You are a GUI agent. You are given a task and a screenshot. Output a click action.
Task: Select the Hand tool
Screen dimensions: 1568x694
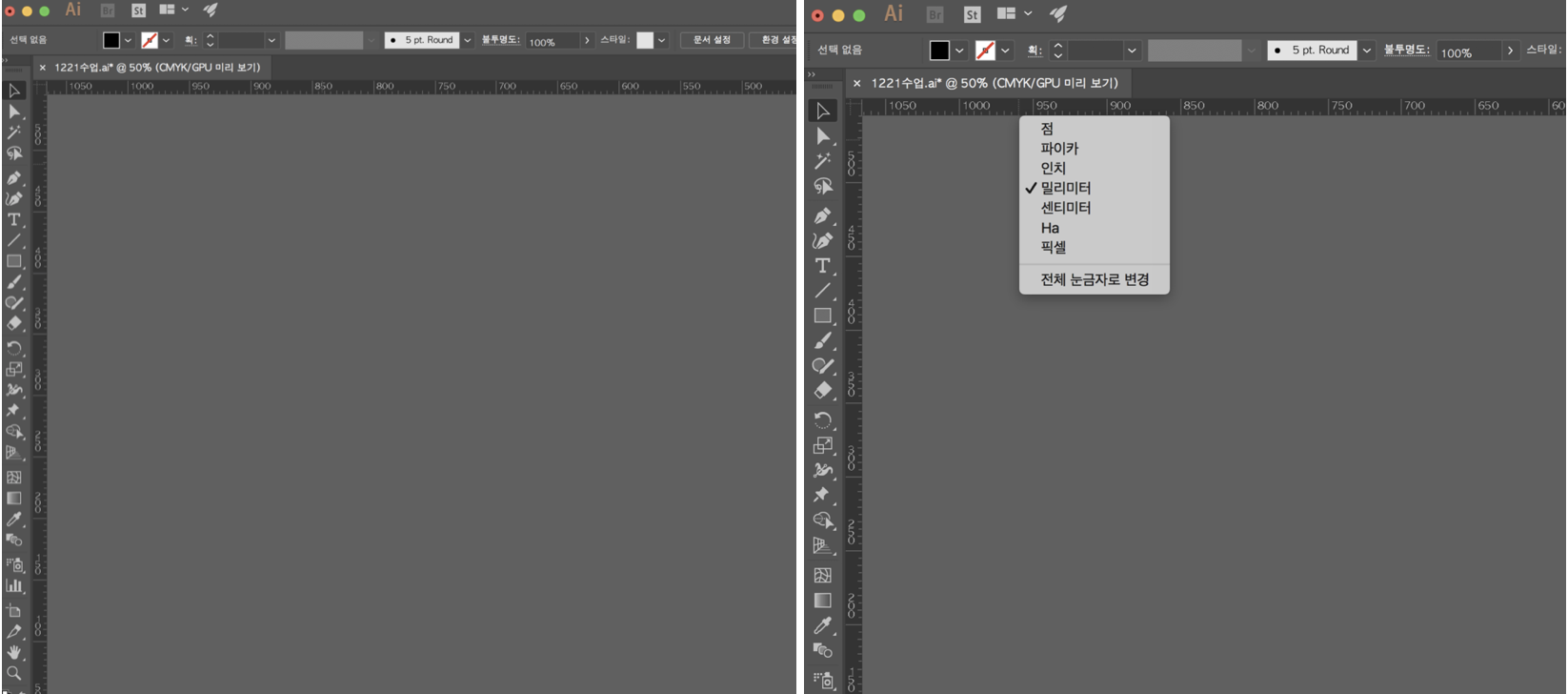(x=14, y=652)
